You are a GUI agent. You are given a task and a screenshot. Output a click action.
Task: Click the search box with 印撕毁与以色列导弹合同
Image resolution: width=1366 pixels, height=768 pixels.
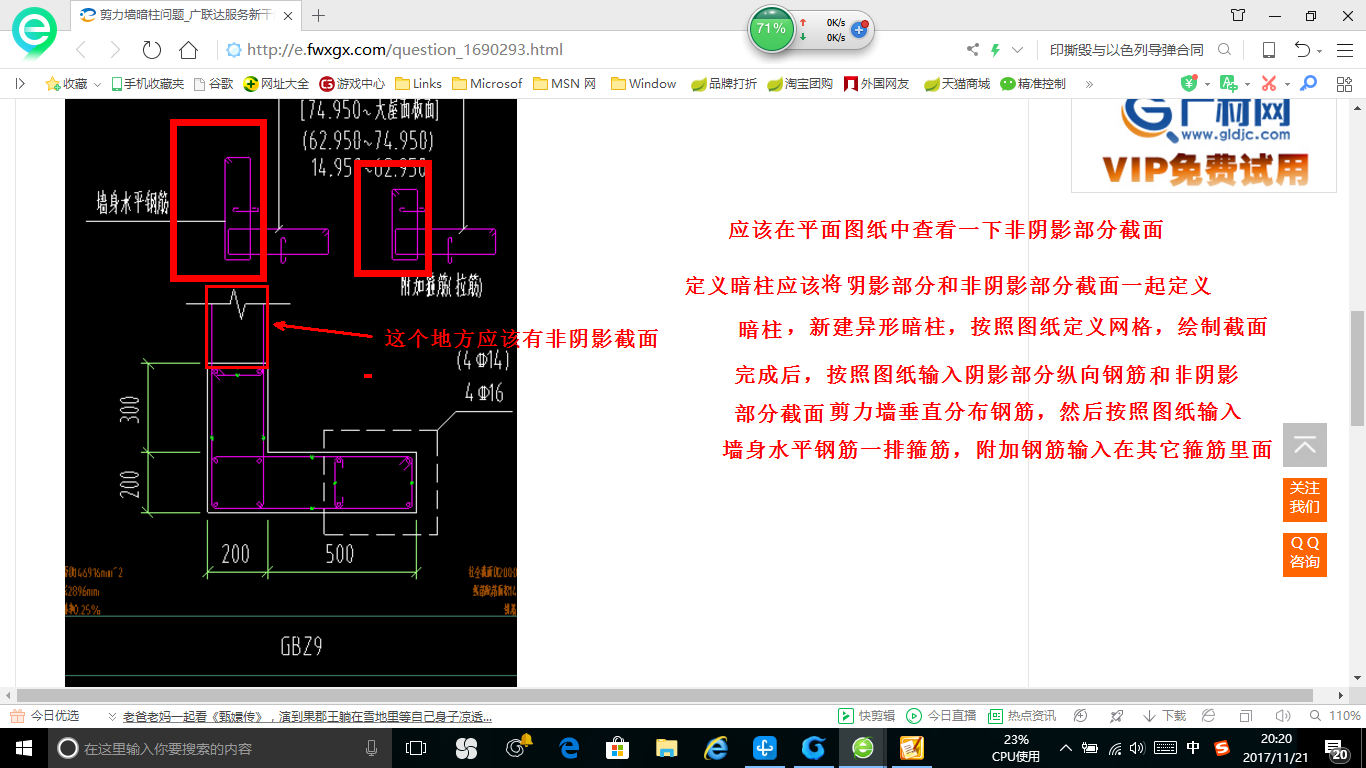(1126, 50)
